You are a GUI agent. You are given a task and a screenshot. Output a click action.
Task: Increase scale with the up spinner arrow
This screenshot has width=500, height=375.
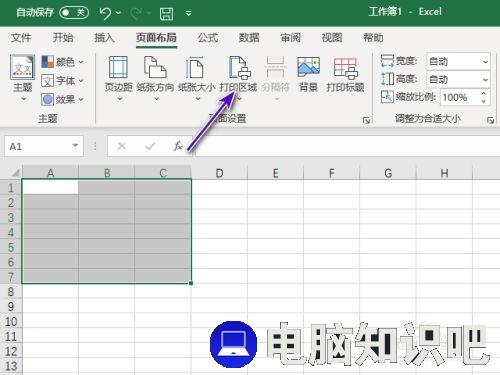[x=484, y=94]
